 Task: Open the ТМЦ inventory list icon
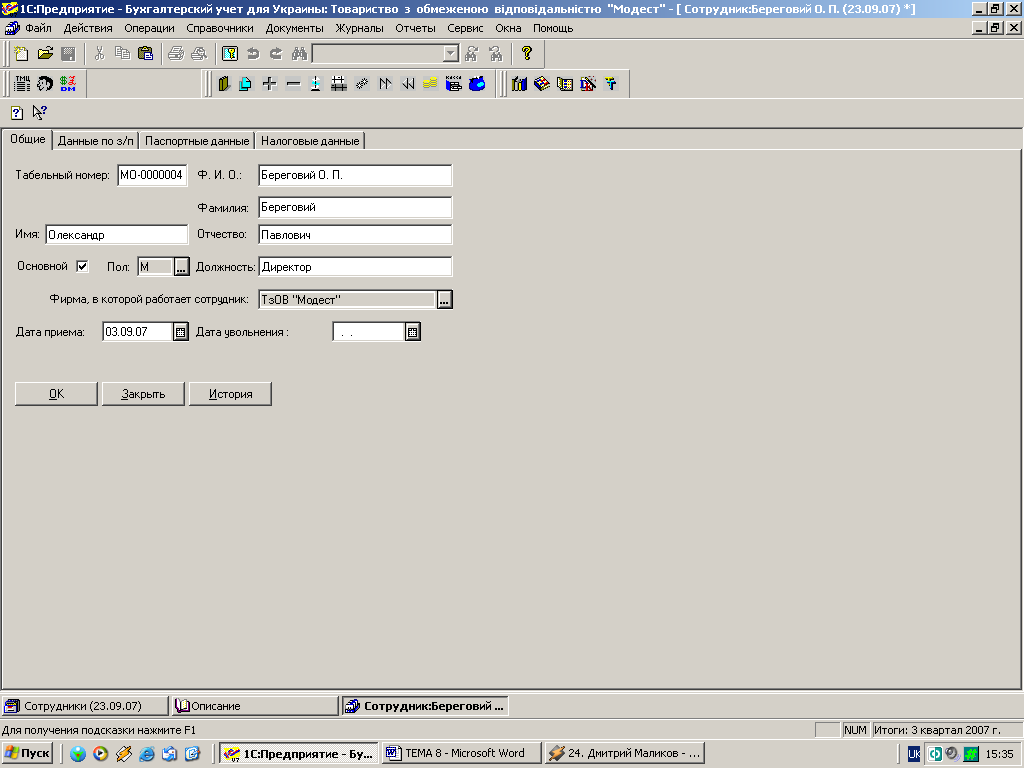[x=22, y=84]
